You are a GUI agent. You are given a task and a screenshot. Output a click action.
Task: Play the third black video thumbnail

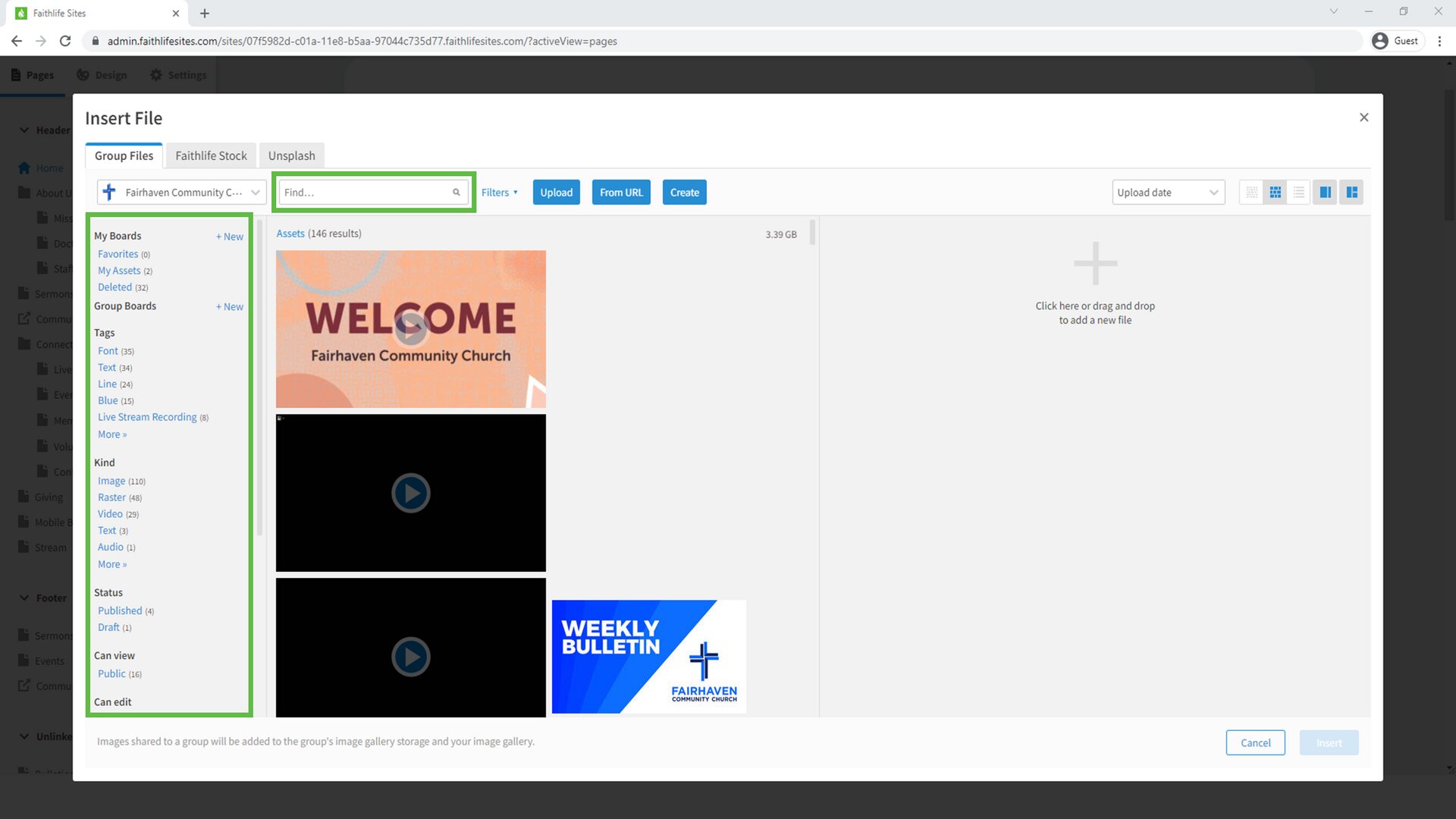410,648
